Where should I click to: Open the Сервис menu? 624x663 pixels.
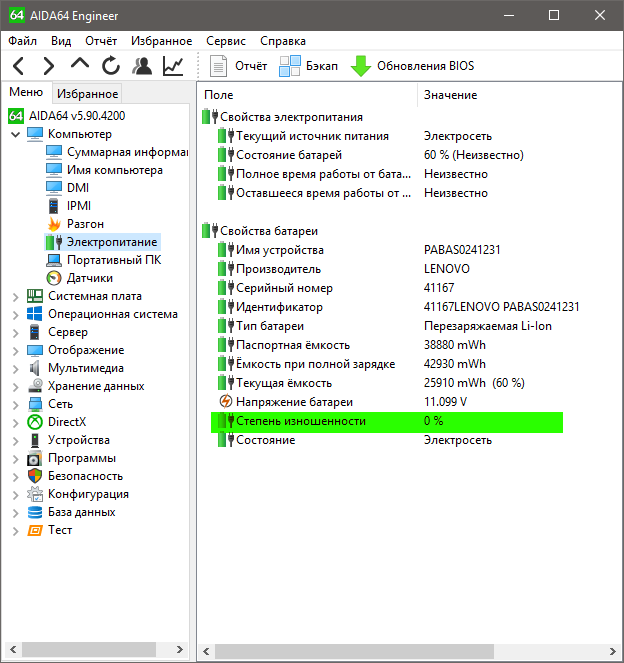coord(226,41)
